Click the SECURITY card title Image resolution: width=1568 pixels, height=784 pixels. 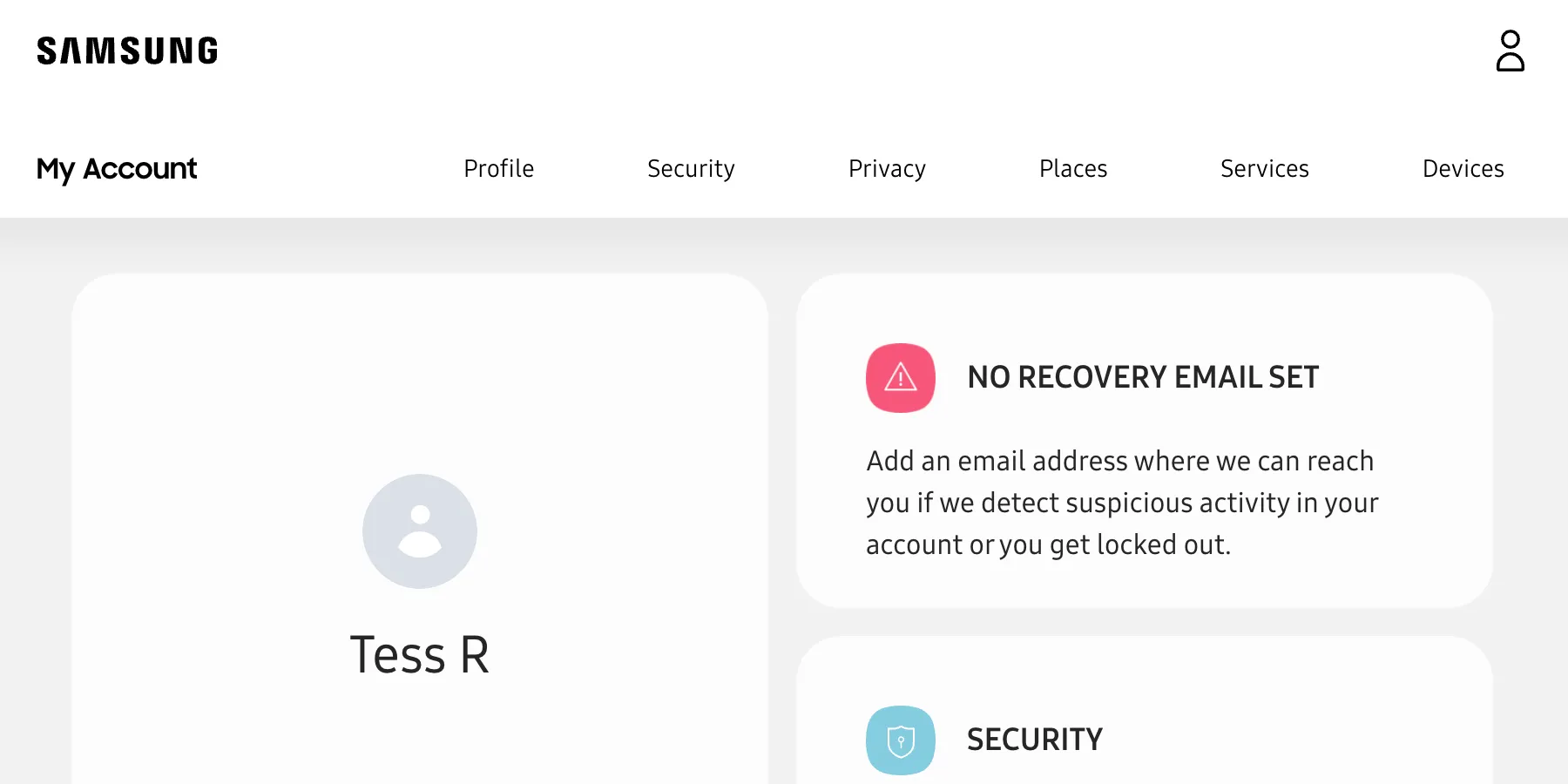[1034, 739]
